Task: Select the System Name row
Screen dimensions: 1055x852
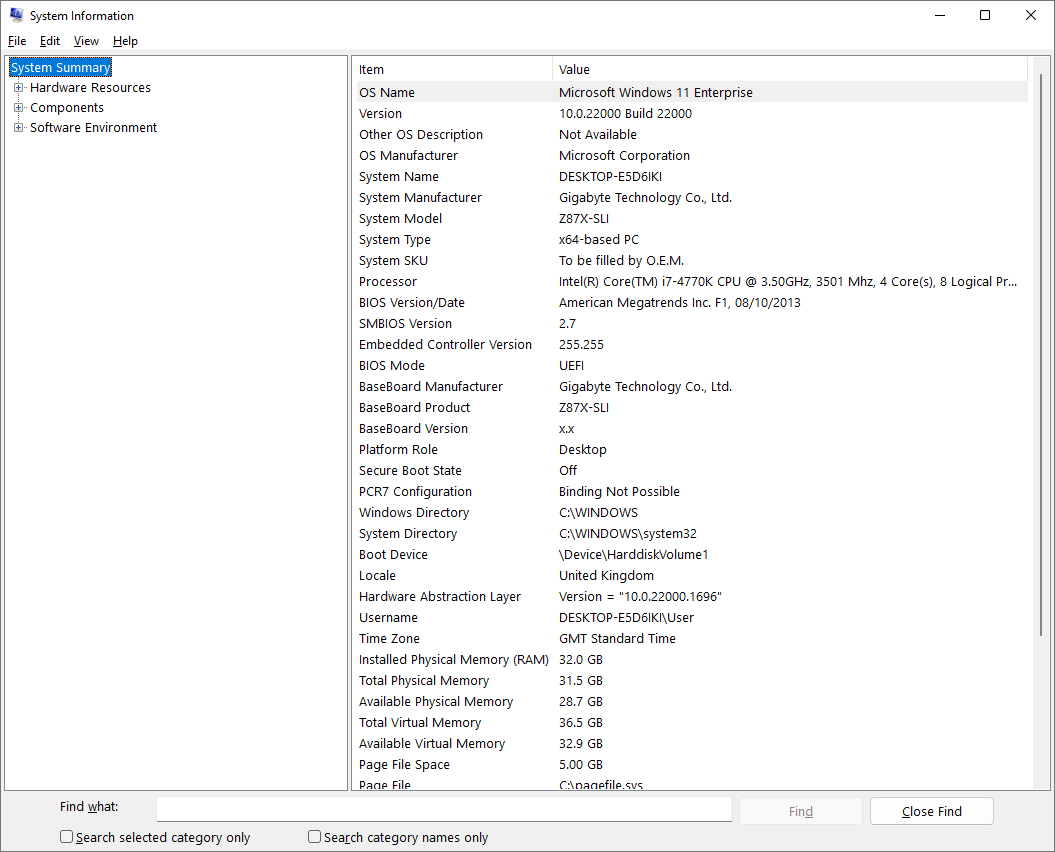Action: pos(692,176)
